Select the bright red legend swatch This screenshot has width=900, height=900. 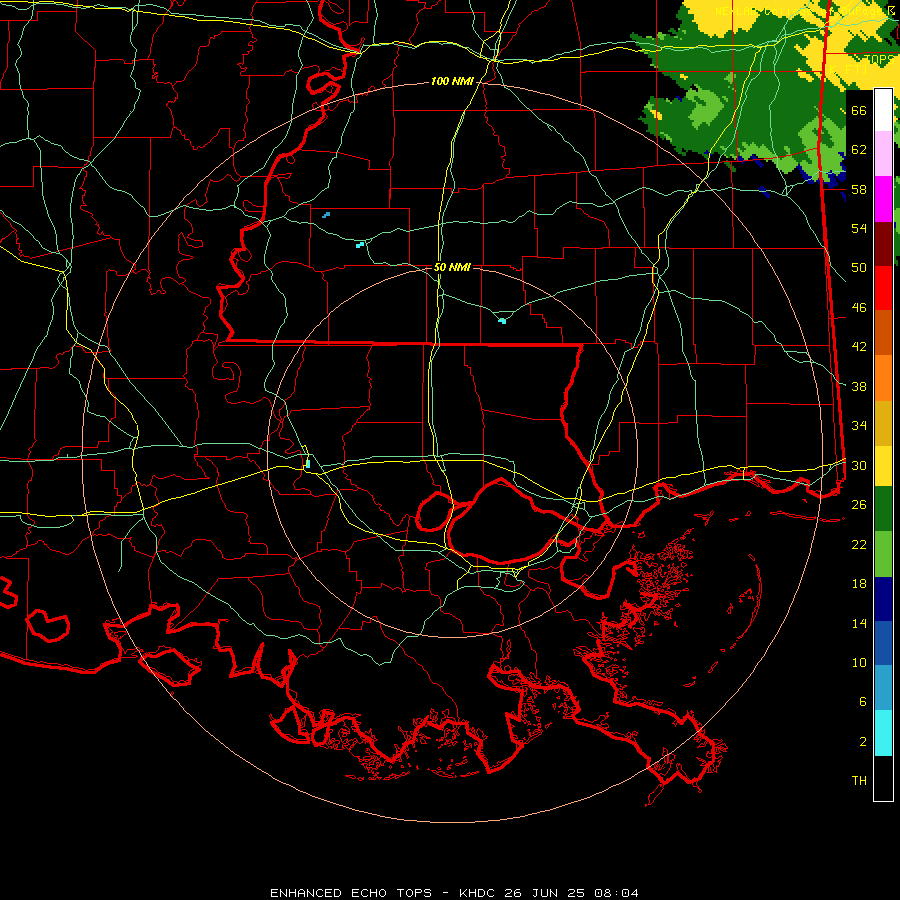point(883,288)
